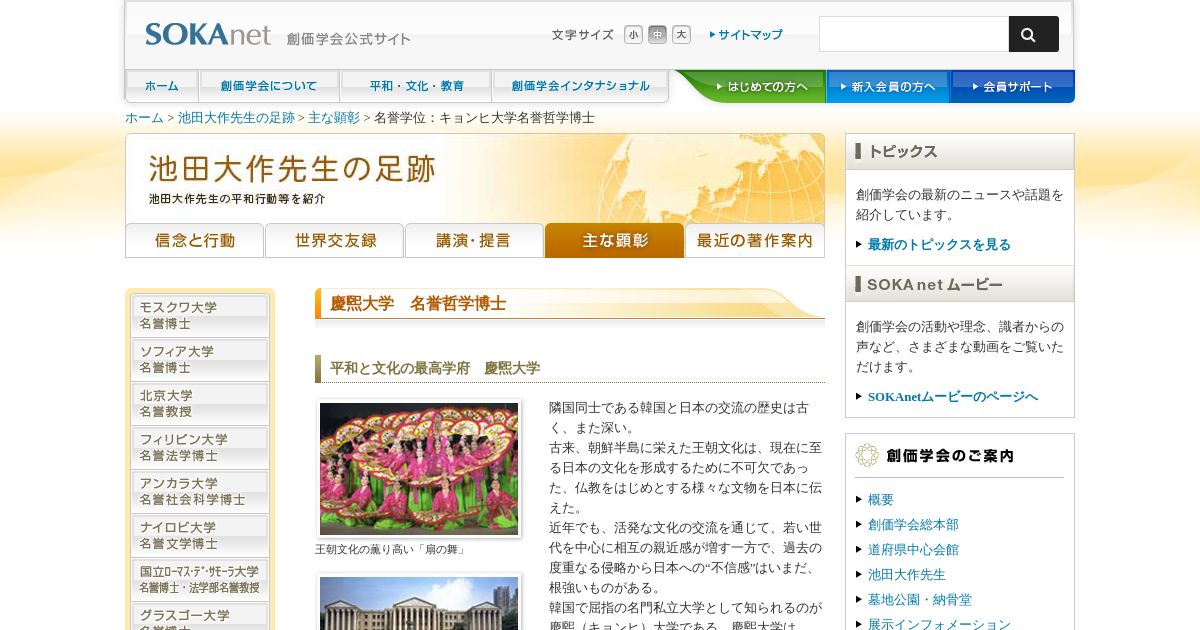Click the 平和と文化の最高学府 慶熙大学 subheading
Image resolution: width=1200 pixels, height=630 pixels.
point(435,368)
